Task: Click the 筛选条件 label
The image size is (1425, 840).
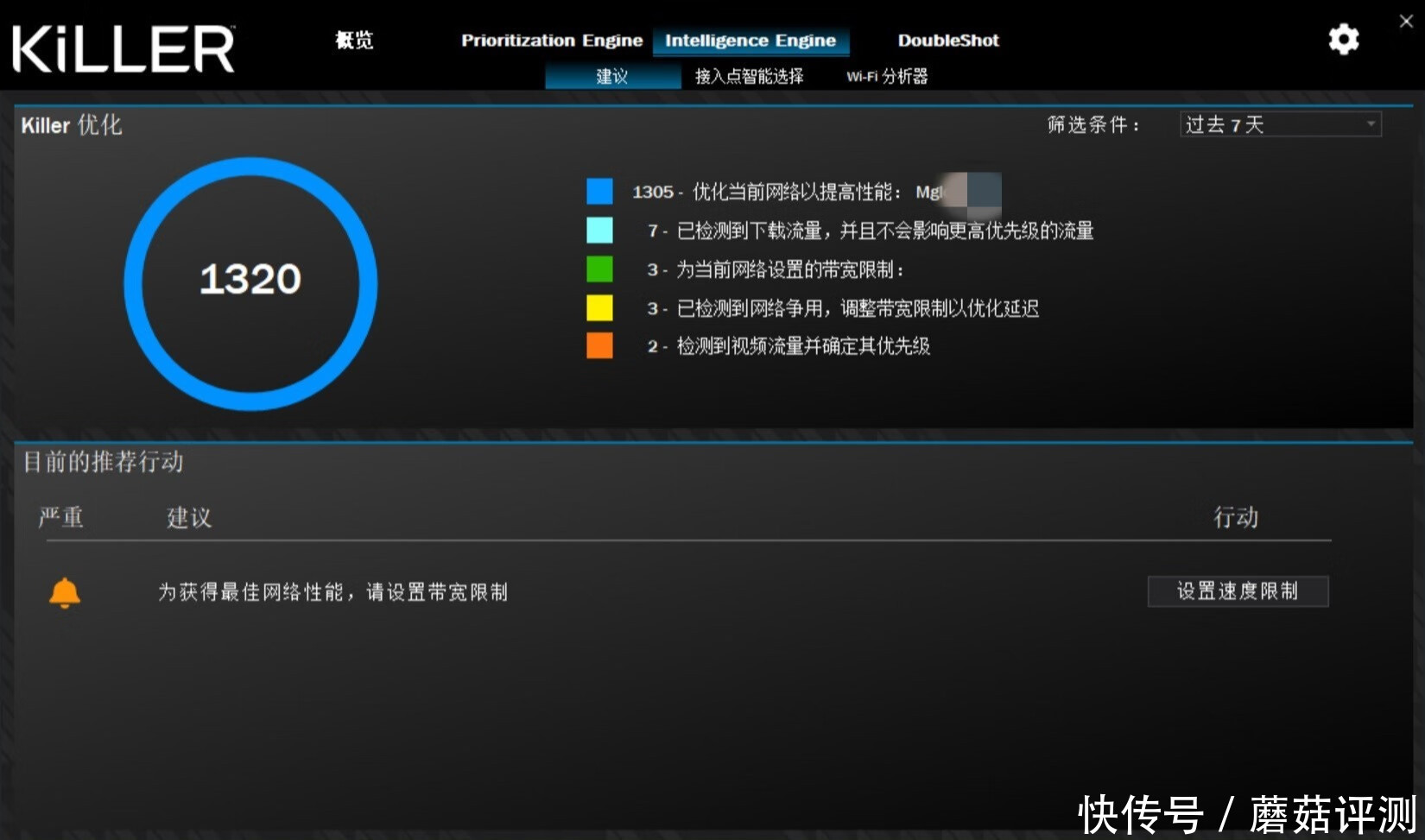Action: pyautogui.click(x=1094, y=125)
